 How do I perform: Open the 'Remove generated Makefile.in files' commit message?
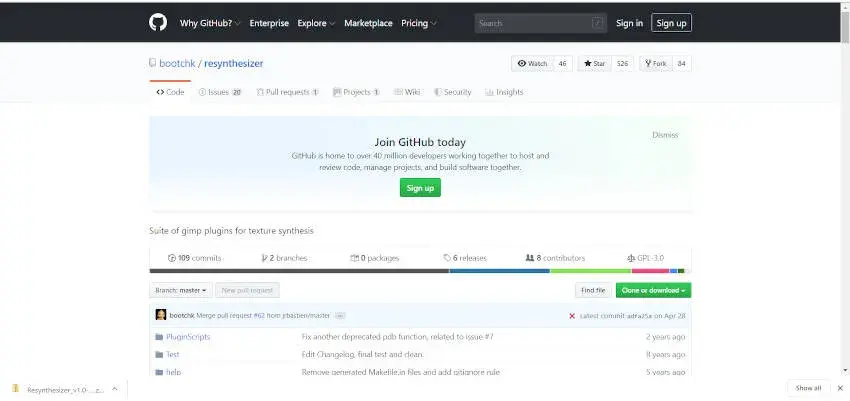click(x=401, y=372)
